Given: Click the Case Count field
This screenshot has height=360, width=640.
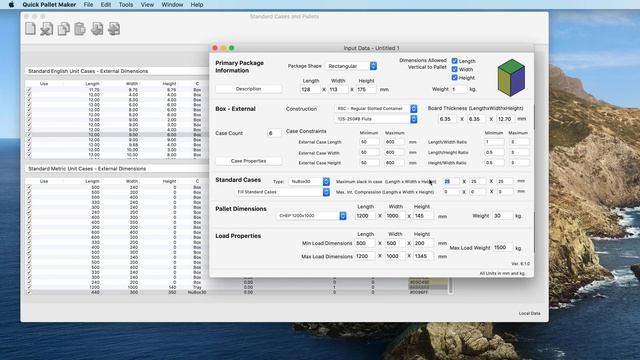Looking at the screenshot, I should [274, 133].
